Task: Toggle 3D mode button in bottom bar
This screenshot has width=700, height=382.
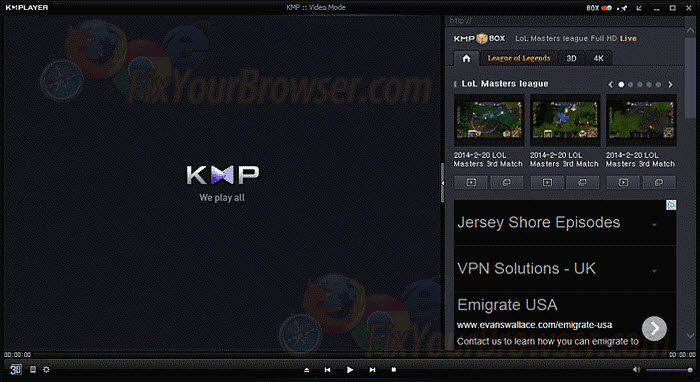Action: [16, 370]
